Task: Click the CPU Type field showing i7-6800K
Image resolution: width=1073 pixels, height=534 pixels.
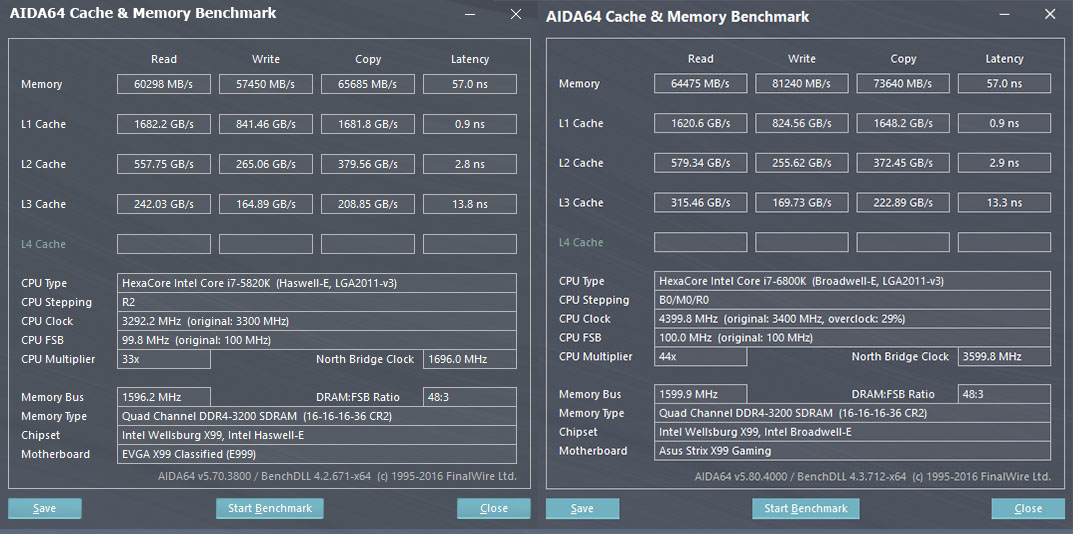Action: [853, 281]
